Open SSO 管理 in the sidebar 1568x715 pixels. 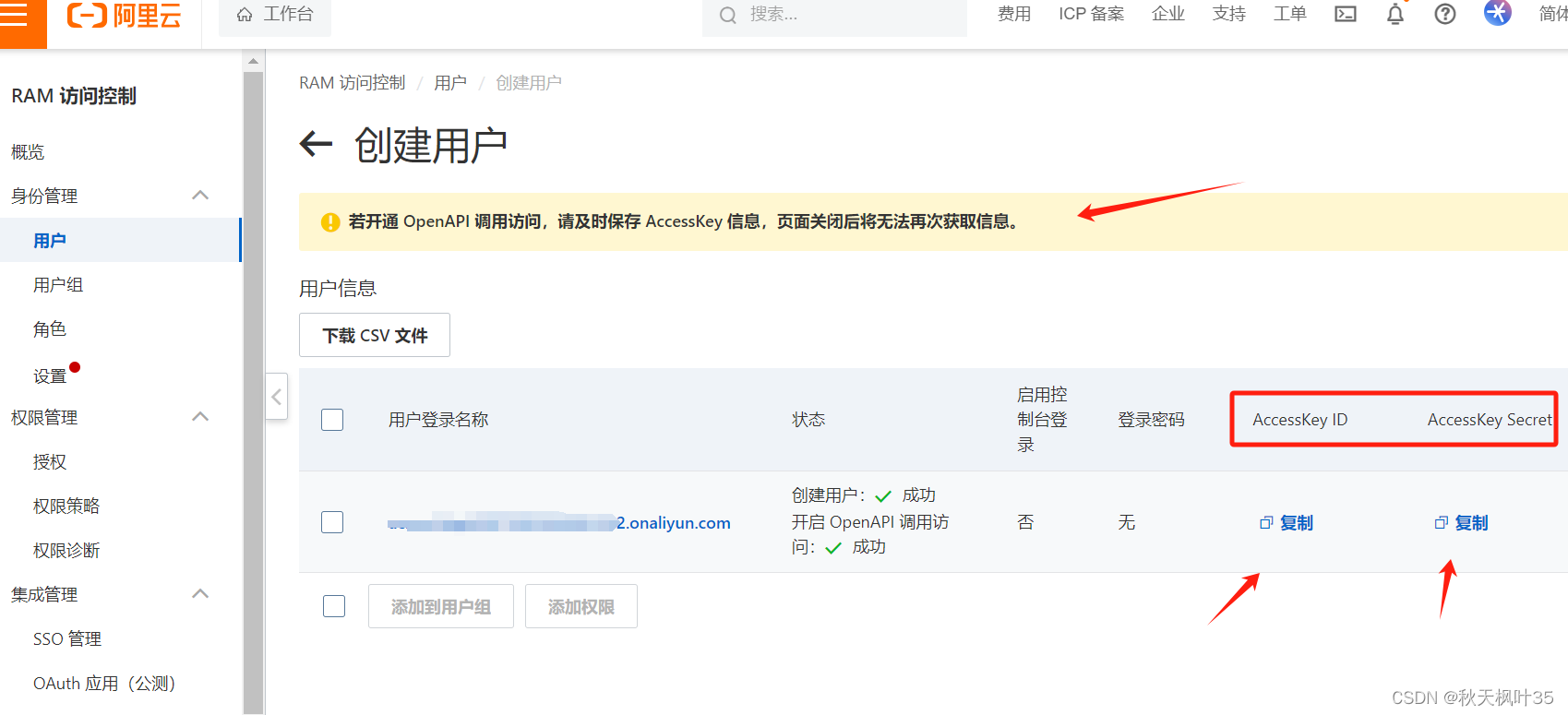[67, 638]
